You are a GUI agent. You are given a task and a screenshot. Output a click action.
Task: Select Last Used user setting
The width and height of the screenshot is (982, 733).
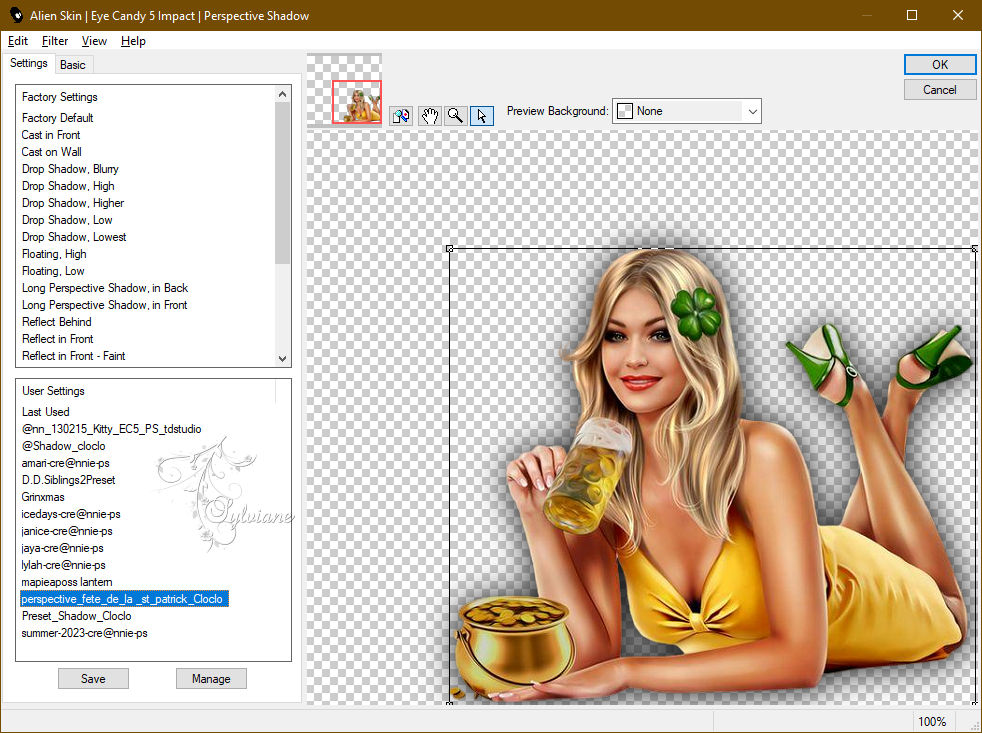pyautogui.click(x=45, y=412)
